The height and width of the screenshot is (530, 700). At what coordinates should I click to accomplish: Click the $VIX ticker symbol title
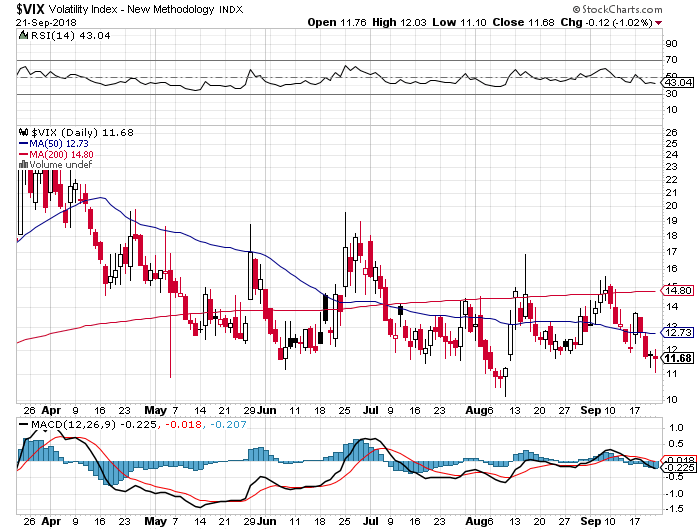30,9
